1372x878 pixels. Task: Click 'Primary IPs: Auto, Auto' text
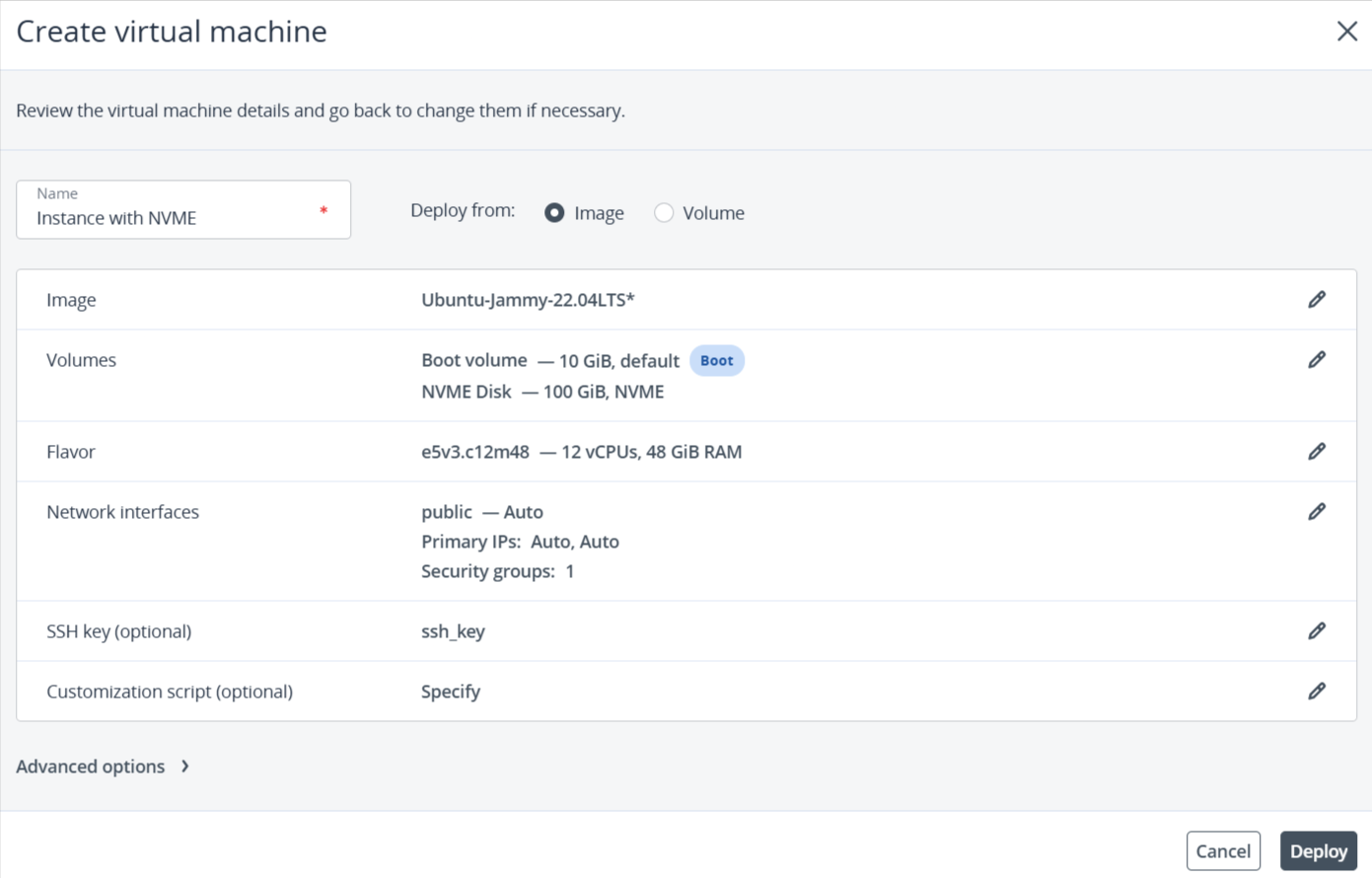point(520,542)
